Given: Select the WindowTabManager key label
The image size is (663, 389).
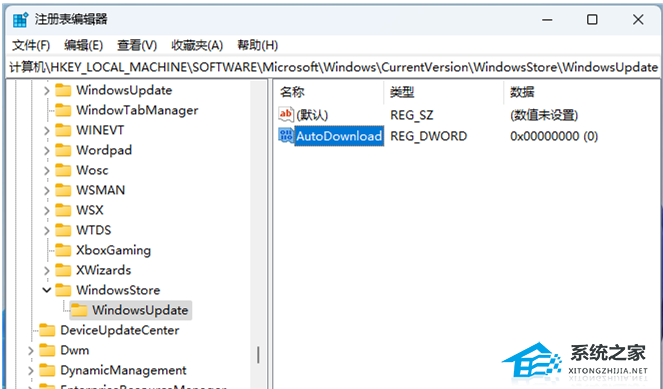Looking at the screenshot, I should [137, 110].
